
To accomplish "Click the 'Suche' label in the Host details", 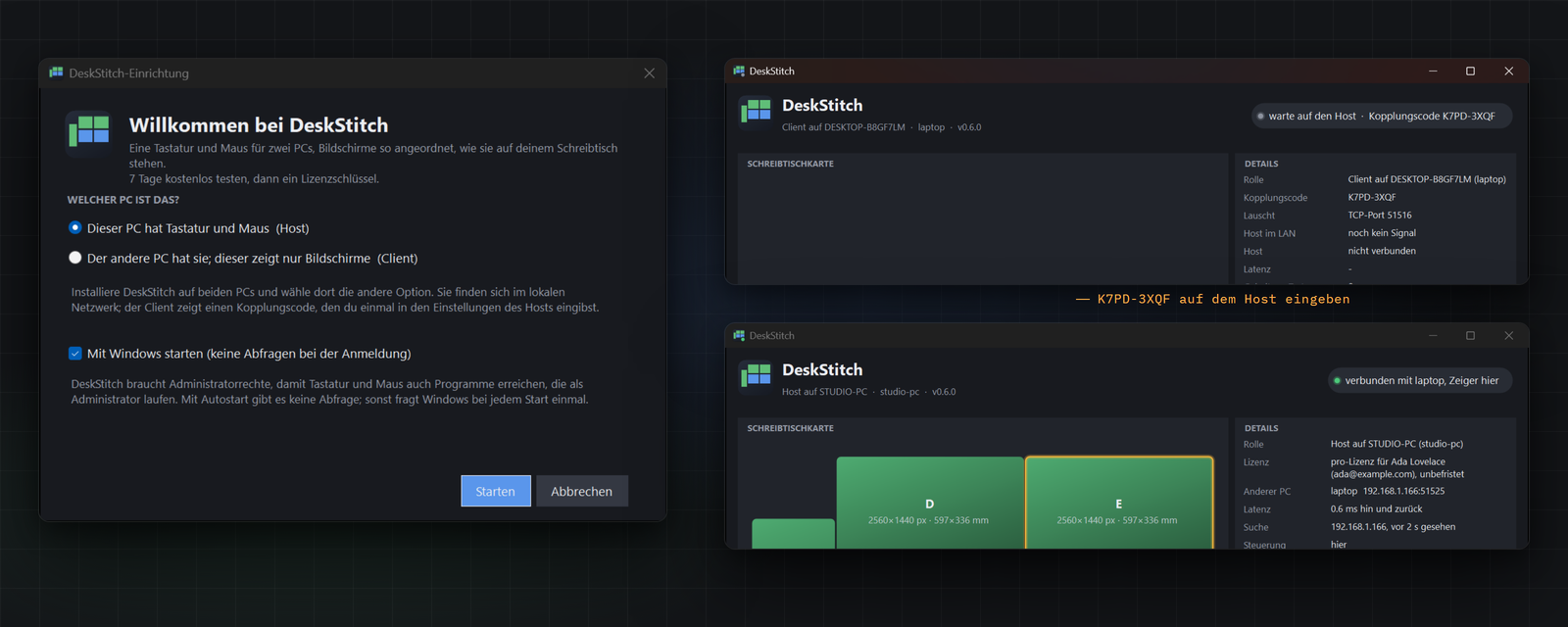I will [x=1256, y=527].
